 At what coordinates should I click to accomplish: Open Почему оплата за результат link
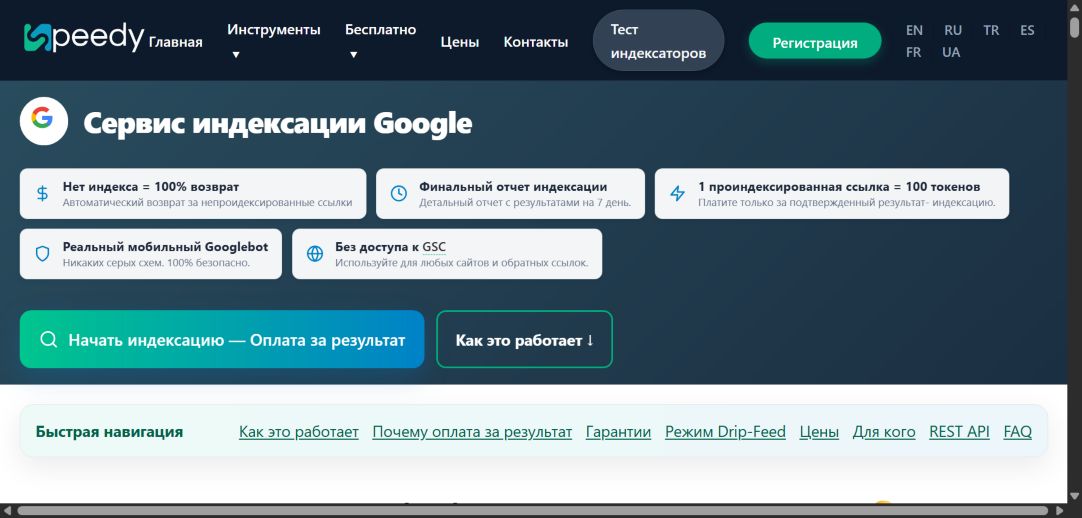472,432
